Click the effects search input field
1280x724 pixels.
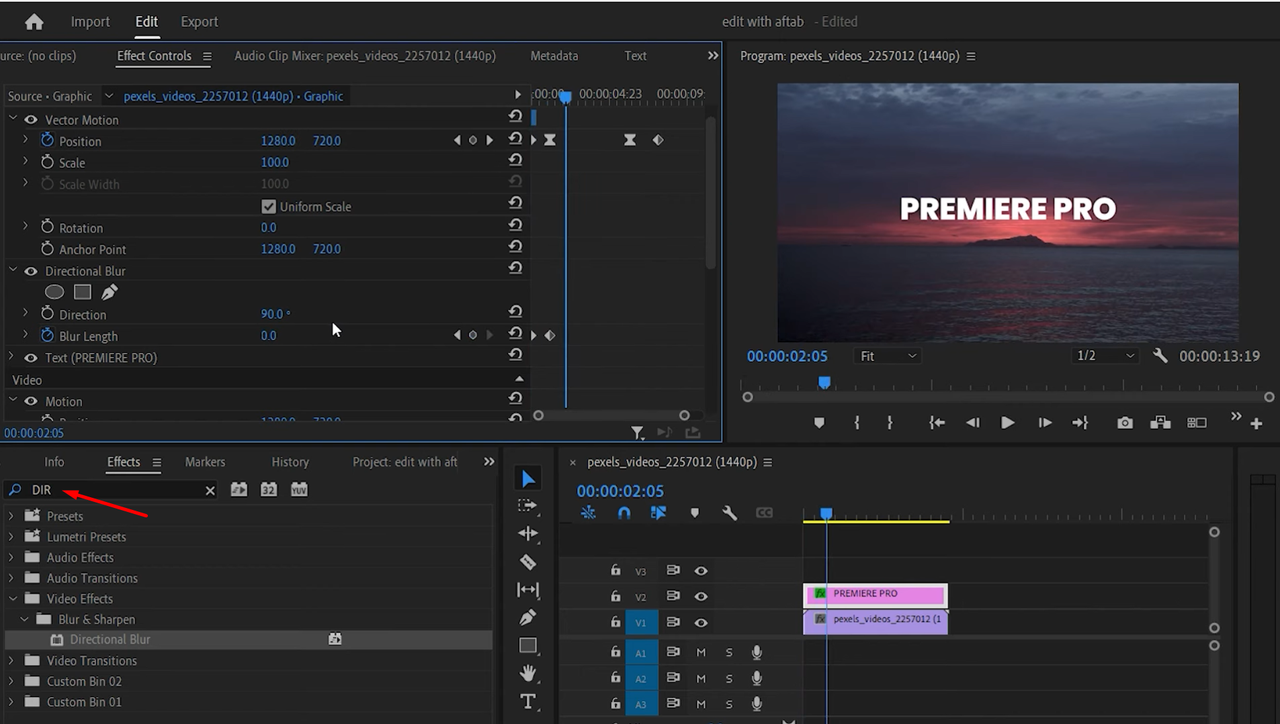pos(112,490)
